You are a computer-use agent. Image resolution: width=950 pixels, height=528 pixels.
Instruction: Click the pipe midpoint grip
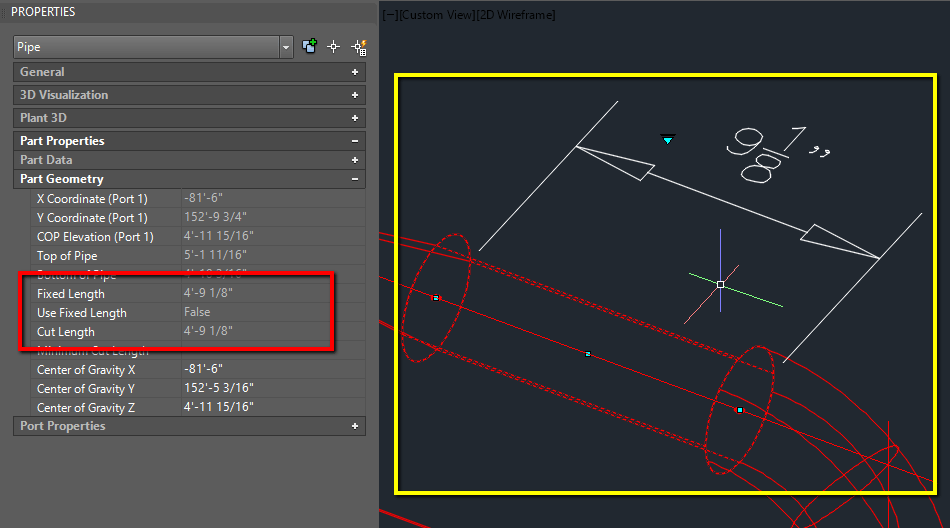click(588, 354)
